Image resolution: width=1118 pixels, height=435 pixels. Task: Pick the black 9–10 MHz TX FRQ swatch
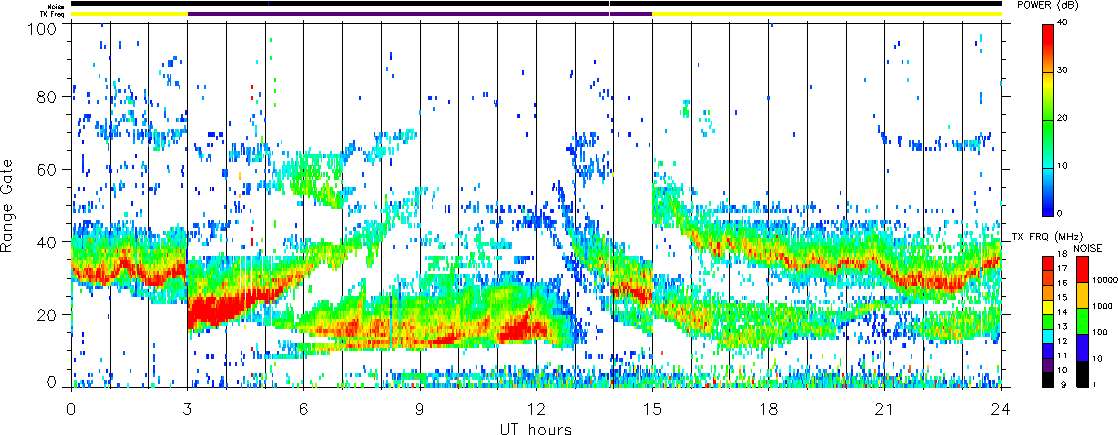click(1047, 379)
